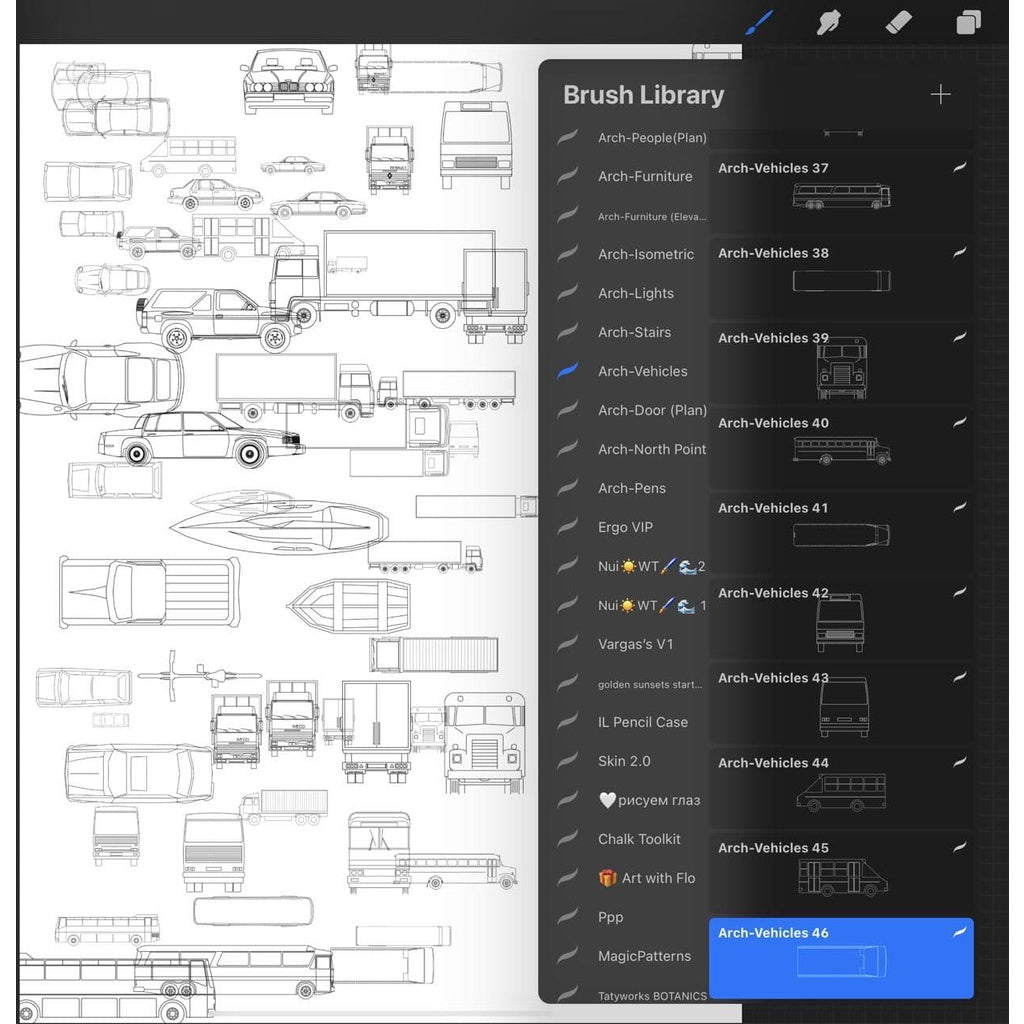
Task: Select the Smudge tool
Action: pos(829,22)
